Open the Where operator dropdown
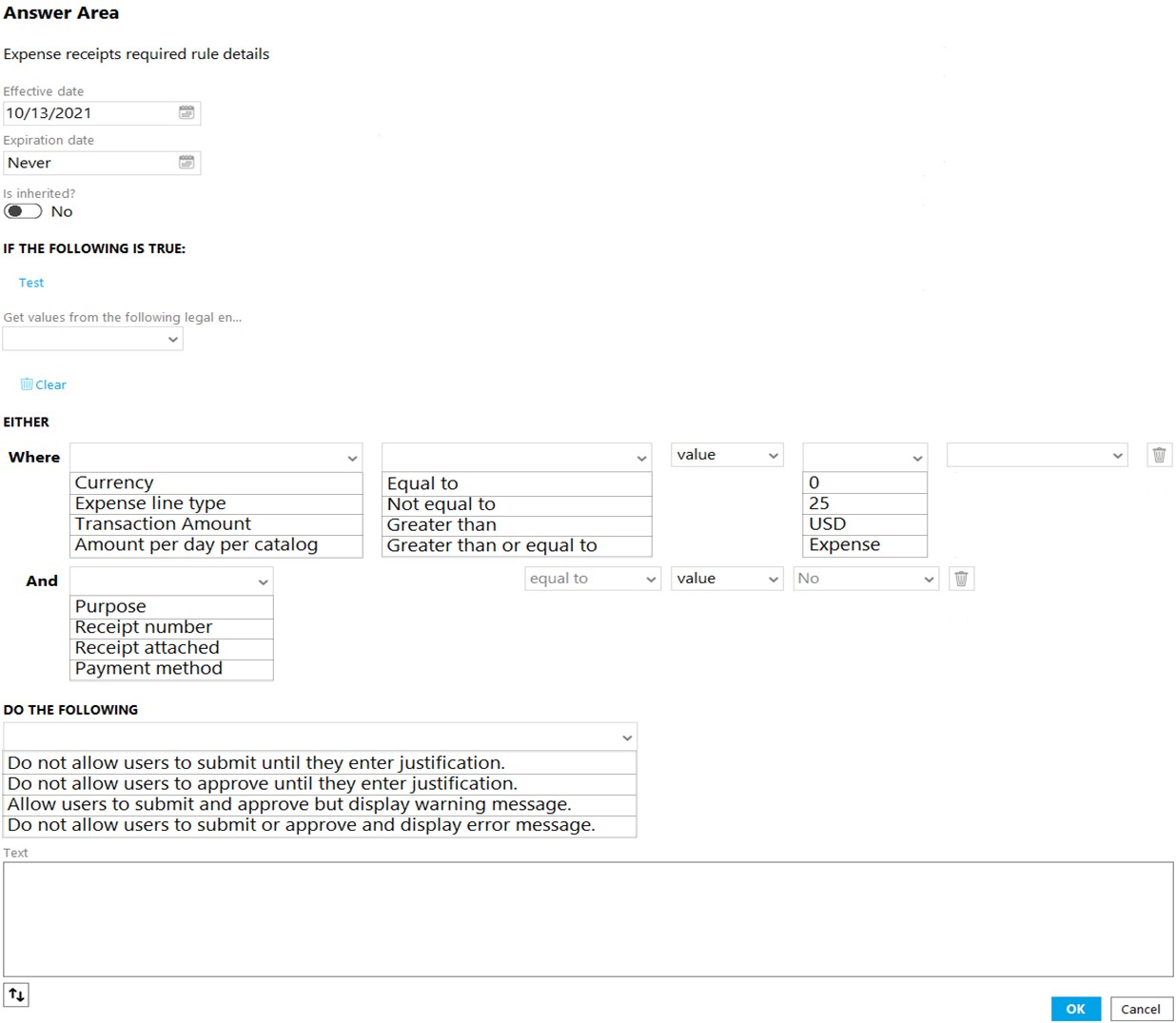 517,457
